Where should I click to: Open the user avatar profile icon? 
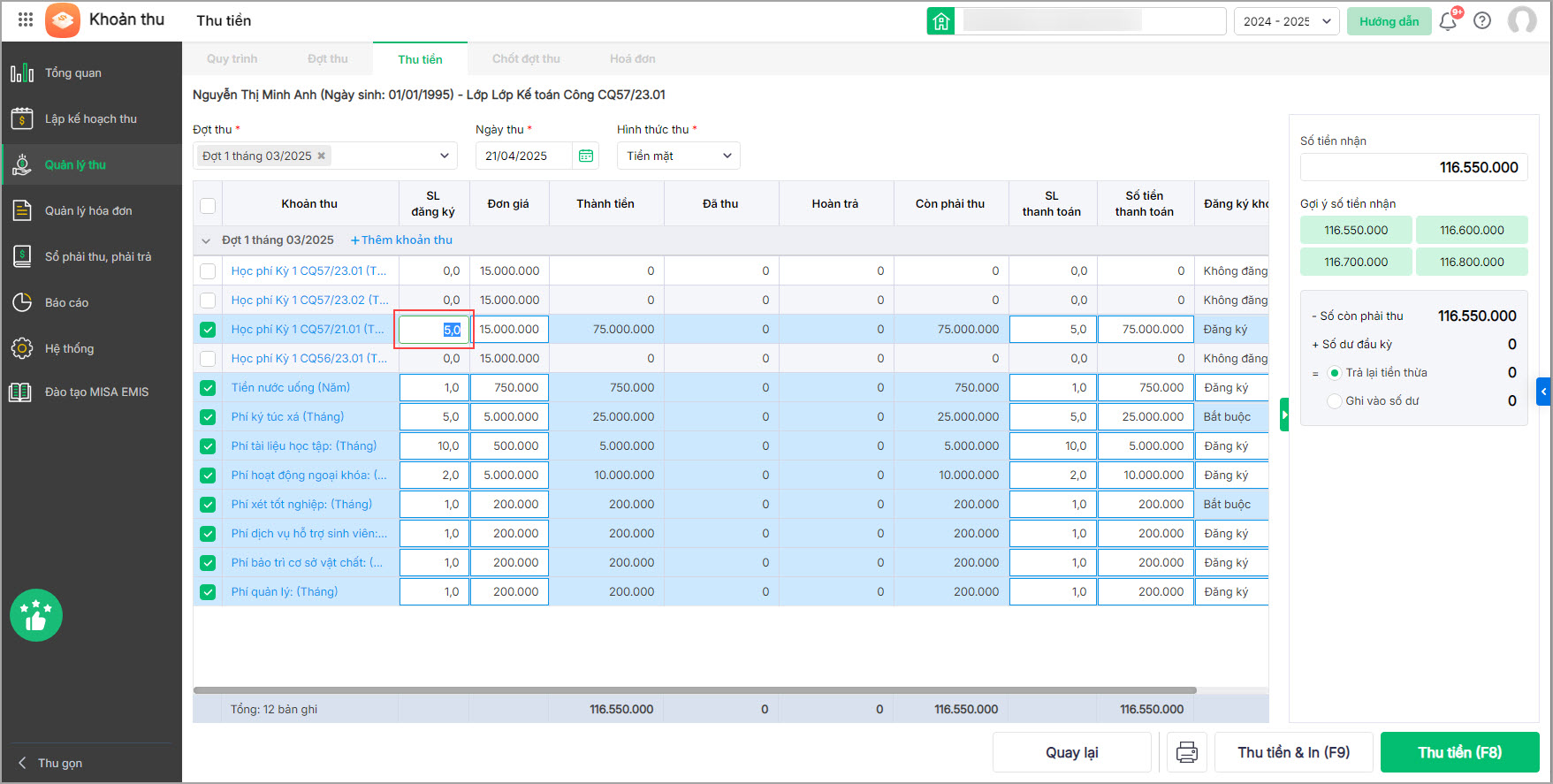click(1521, 21)
